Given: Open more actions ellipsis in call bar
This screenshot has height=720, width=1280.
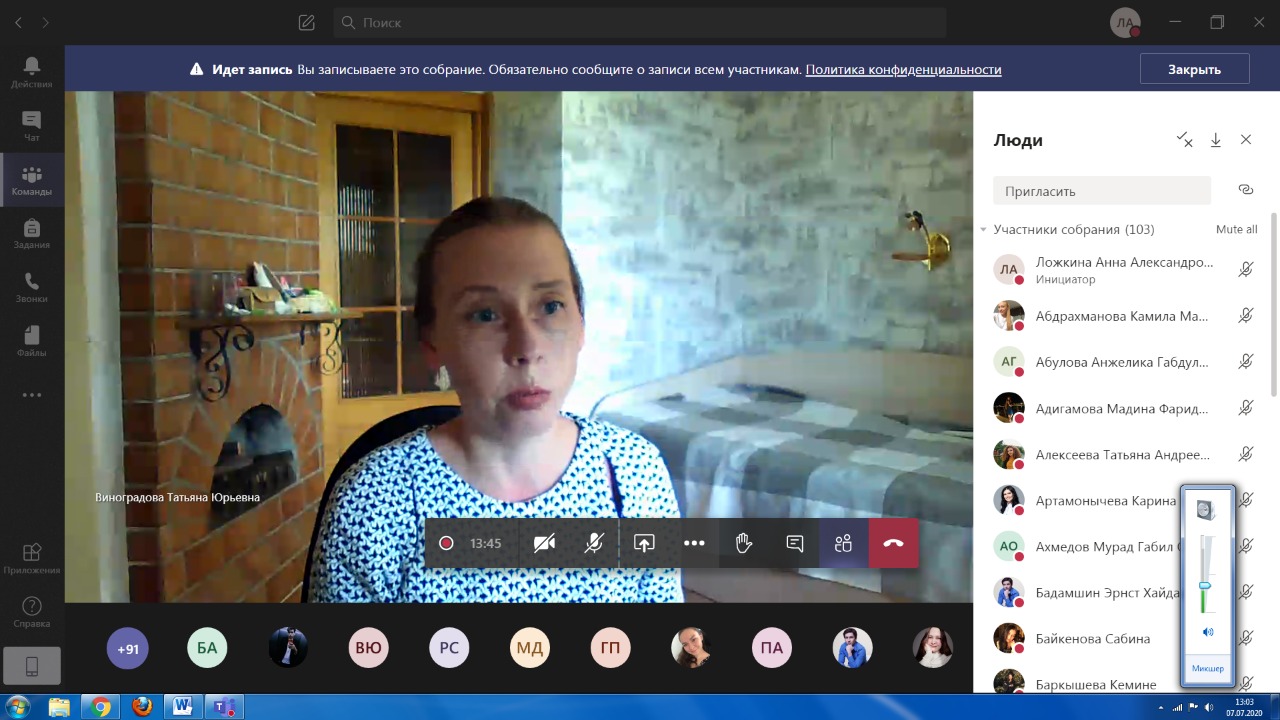Looking at the screenshot, I should [694, 543].
